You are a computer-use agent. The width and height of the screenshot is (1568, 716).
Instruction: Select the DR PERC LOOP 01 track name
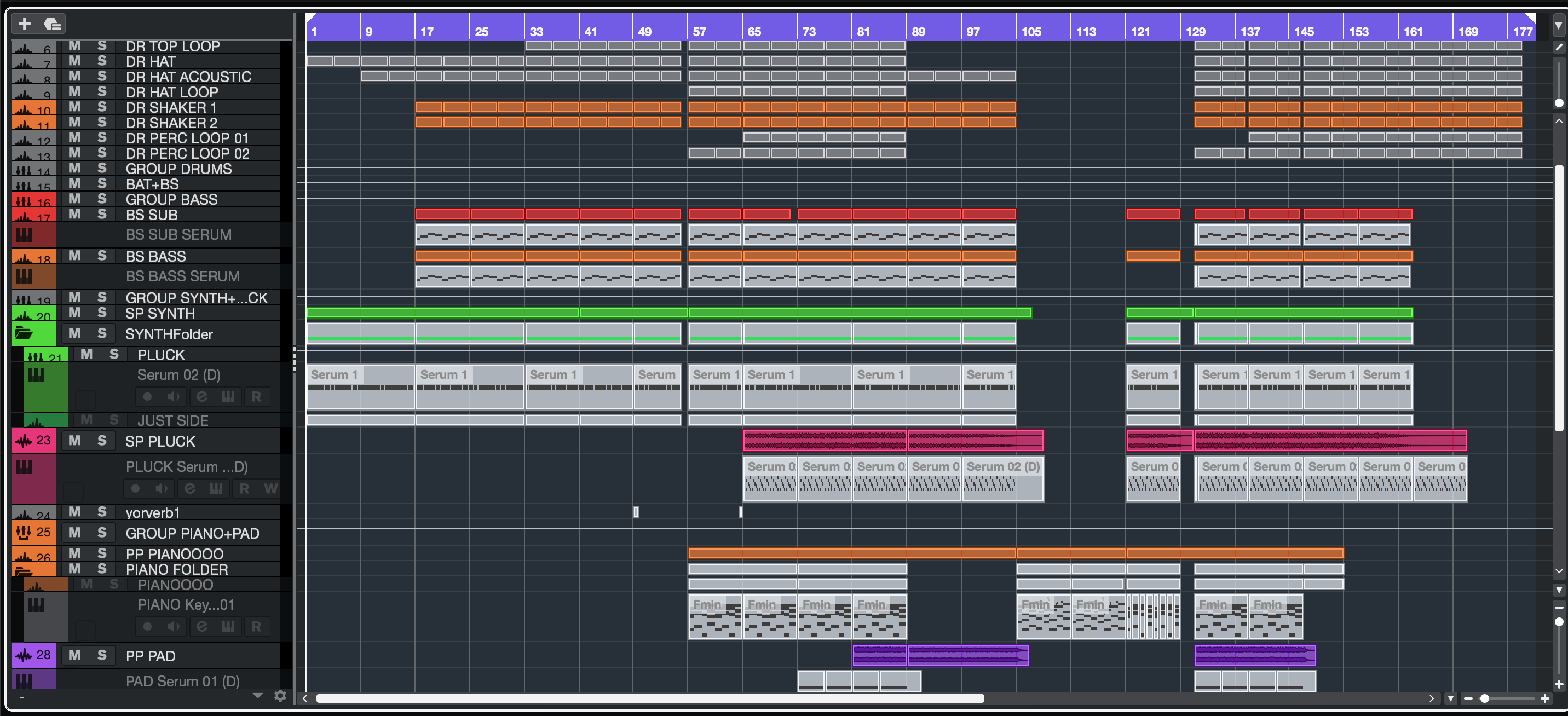(x=187, y=138)
